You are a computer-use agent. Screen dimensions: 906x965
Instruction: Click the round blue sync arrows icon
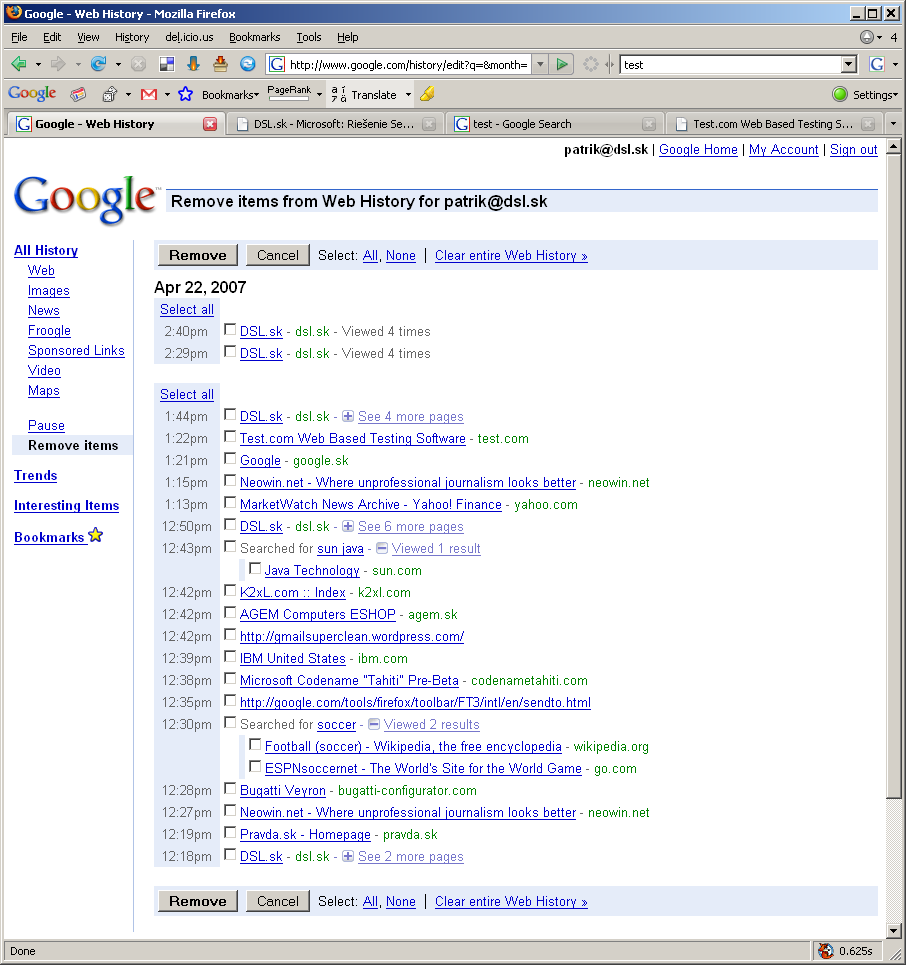247,64
